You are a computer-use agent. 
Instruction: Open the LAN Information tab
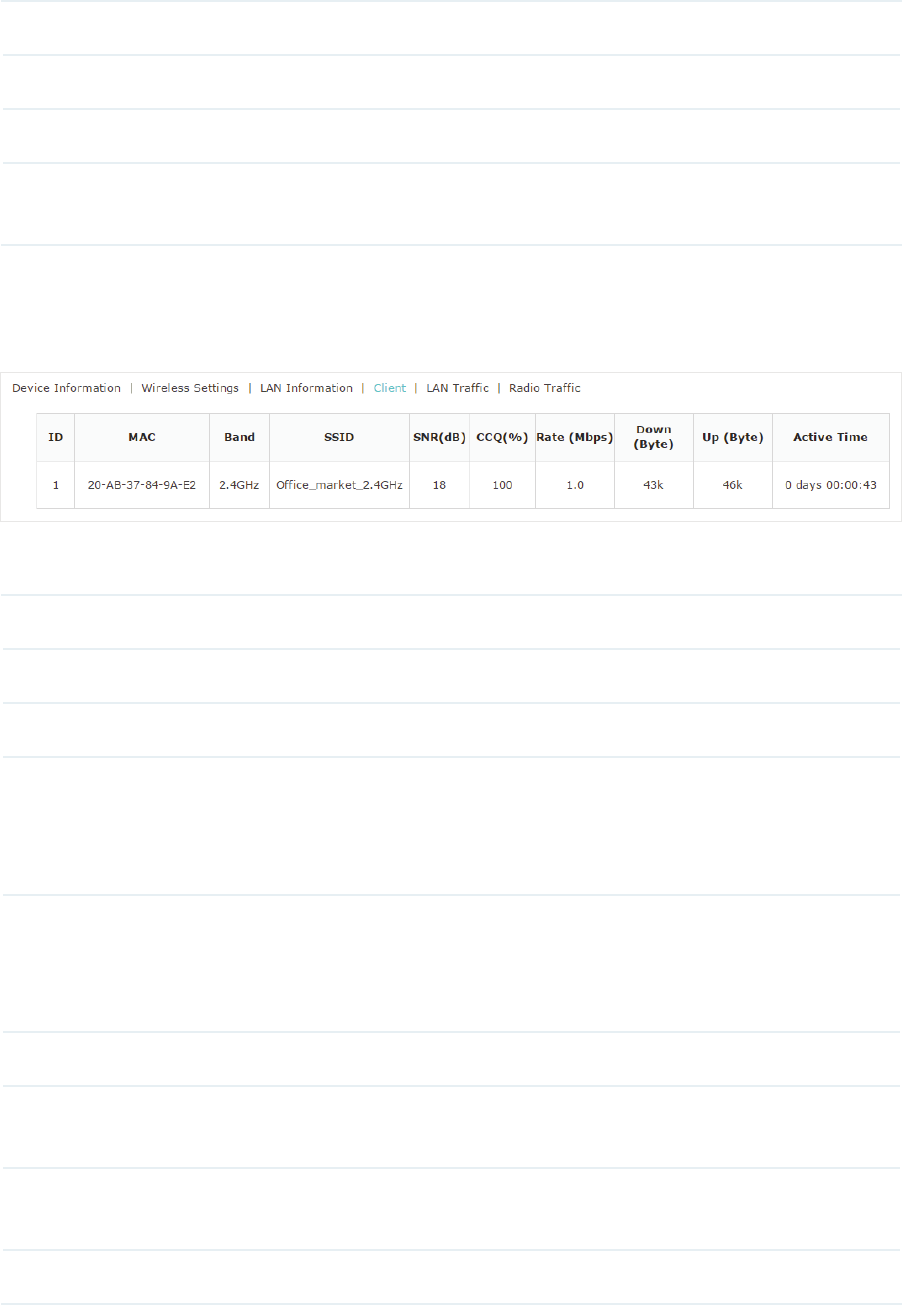(306, 388)
